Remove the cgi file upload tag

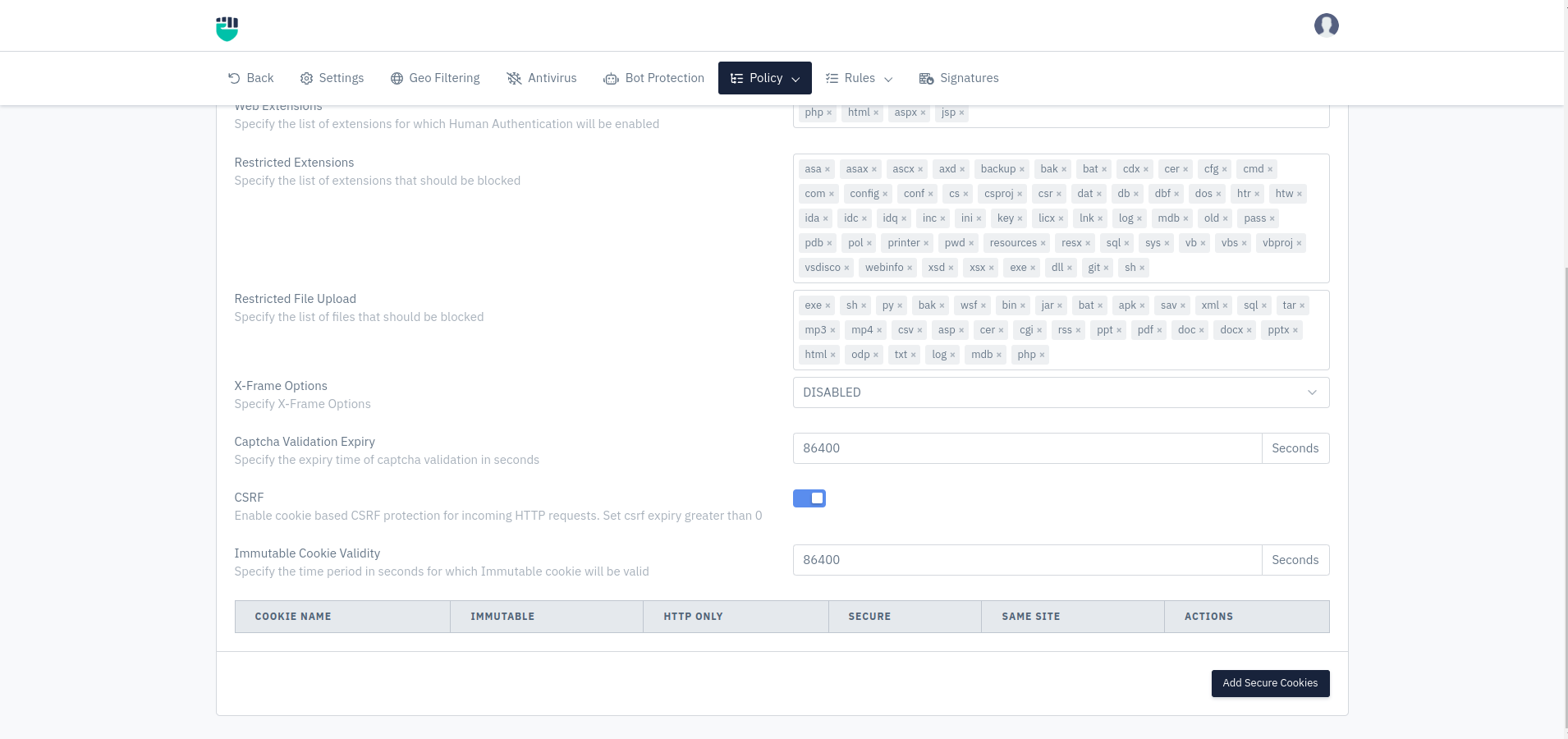[x=1039, y=330]
